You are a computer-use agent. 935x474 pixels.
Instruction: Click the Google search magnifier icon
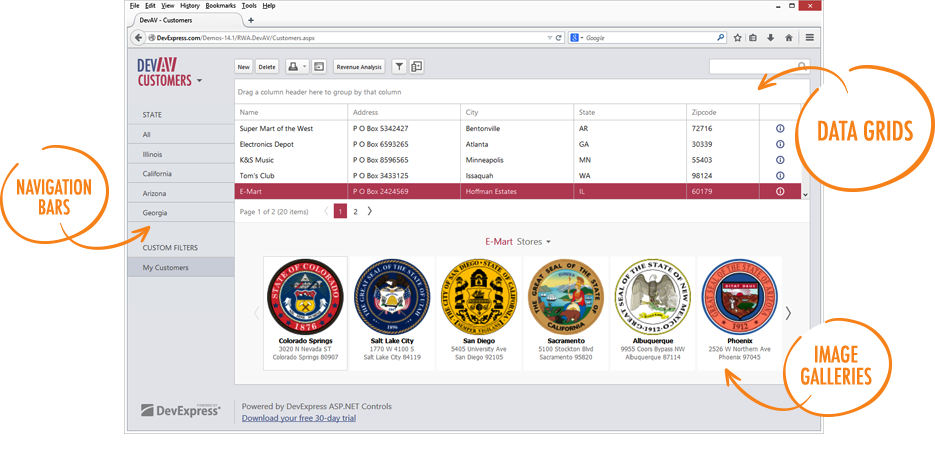720,38
